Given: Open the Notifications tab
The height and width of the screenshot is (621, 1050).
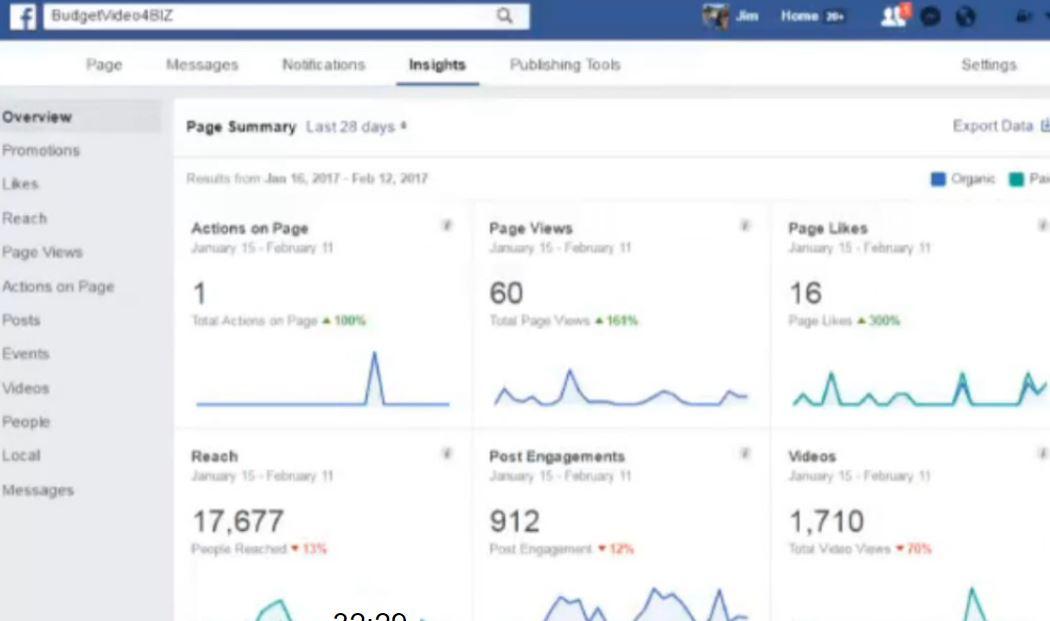Looking at the screenshot, I should pyautogui.click(x=323, y=65).
